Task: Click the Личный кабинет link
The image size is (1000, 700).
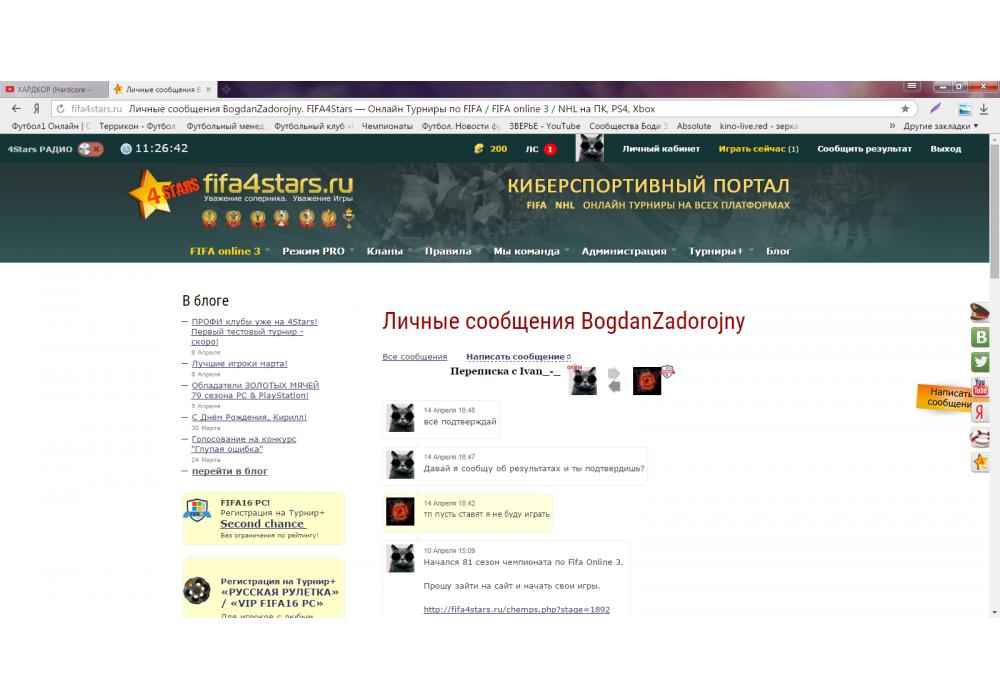Action: tap(655, 149)
